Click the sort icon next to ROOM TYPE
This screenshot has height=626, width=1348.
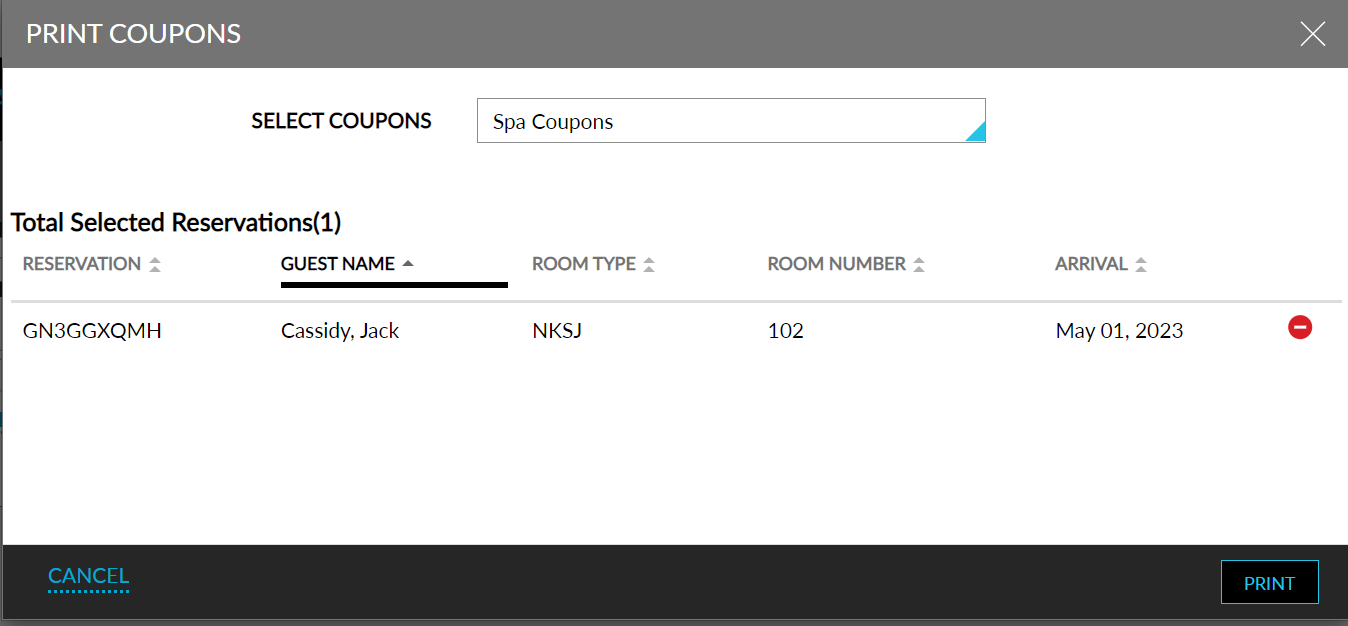coord(649,263)
